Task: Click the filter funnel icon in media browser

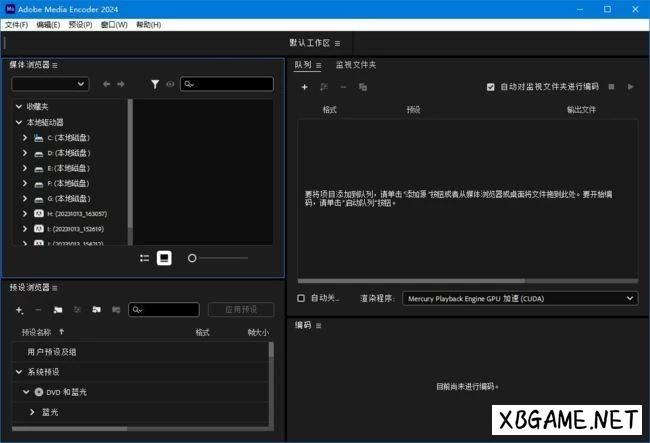Action: pyautogui.click(x=155, y=84)
